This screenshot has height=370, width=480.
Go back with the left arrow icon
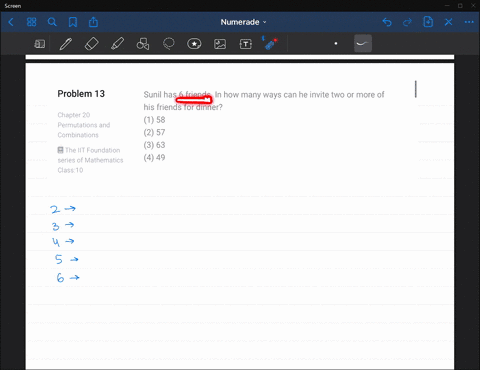pos(11,22)
